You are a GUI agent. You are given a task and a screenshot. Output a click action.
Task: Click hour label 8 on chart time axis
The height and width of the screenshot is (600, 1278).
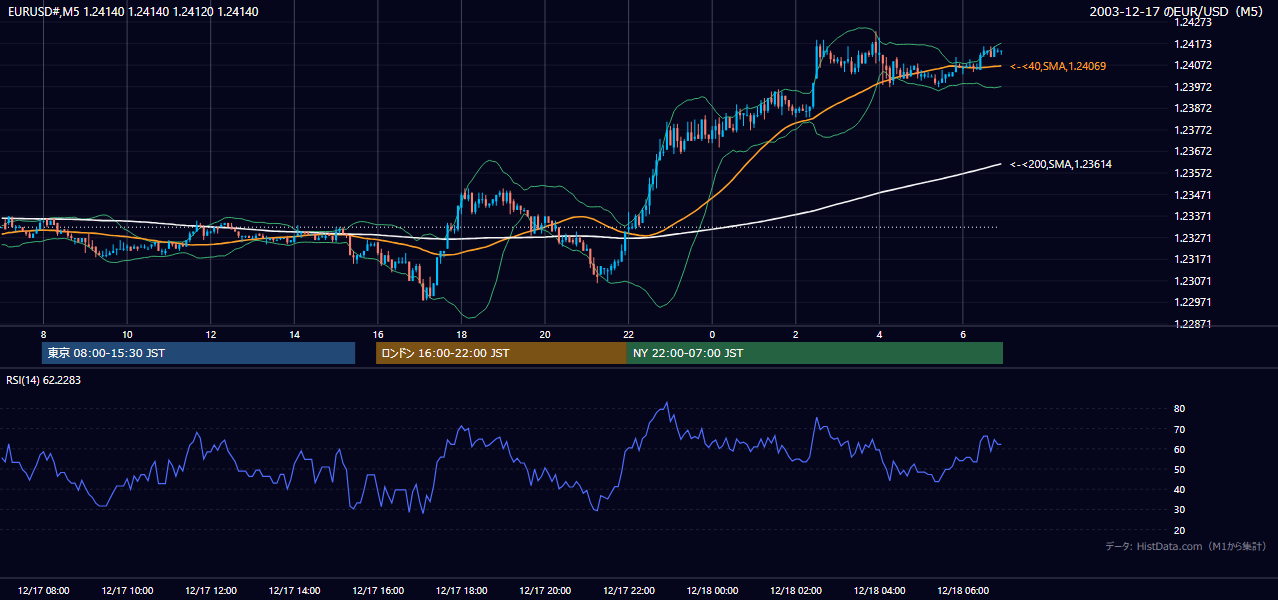43,334
